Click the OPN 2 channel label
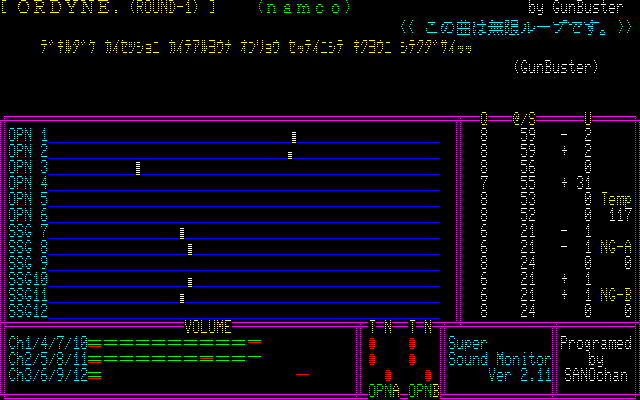The width and height of the screenshot is (640, 400). click(28, 151)
